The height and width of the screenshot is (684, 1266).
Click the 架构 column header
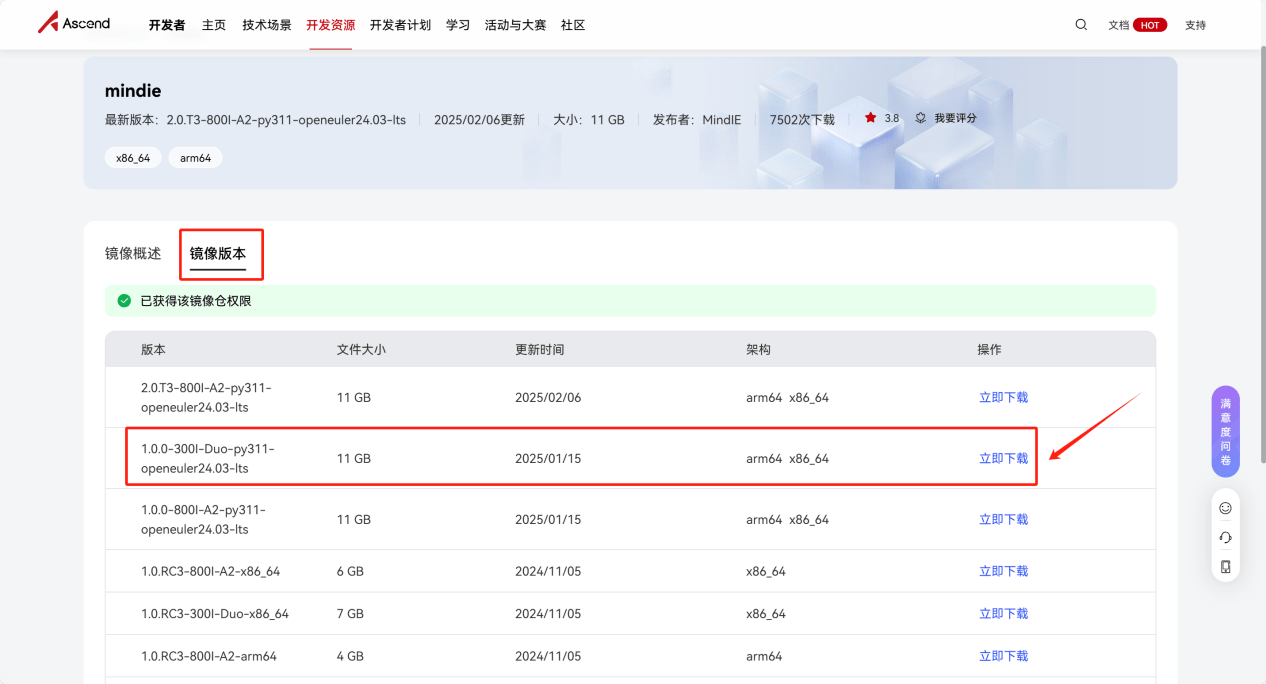(758, 350)
